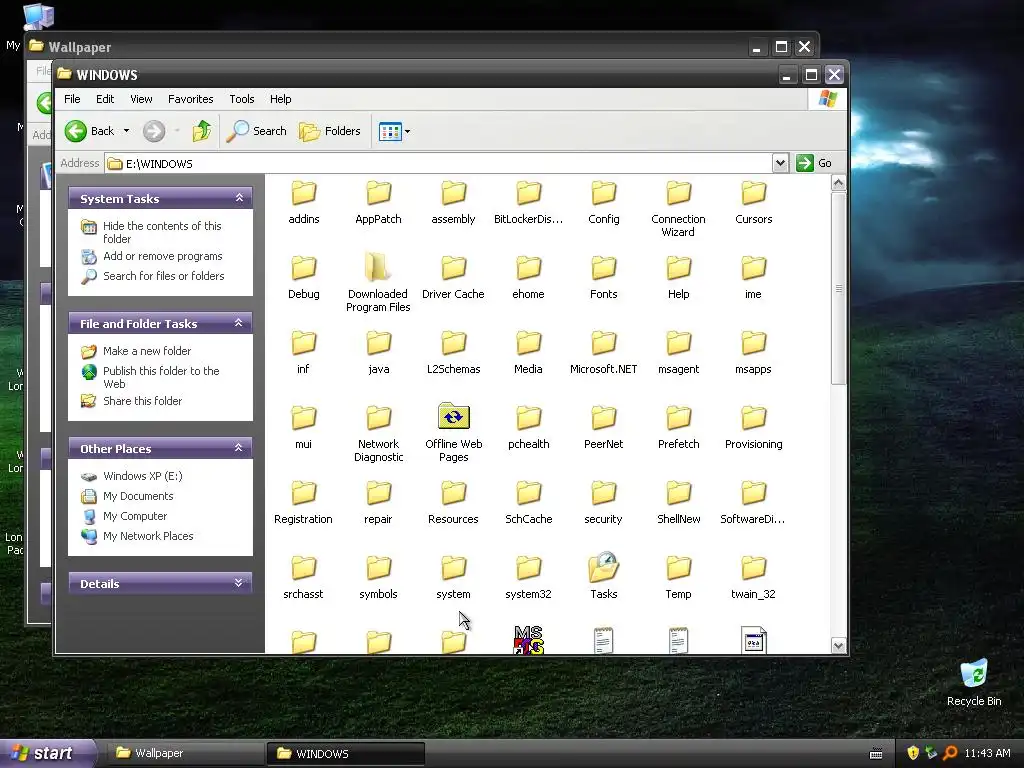Open the File menu
This screenshot has height=768, width=1024.
click(x=72, y=99)
